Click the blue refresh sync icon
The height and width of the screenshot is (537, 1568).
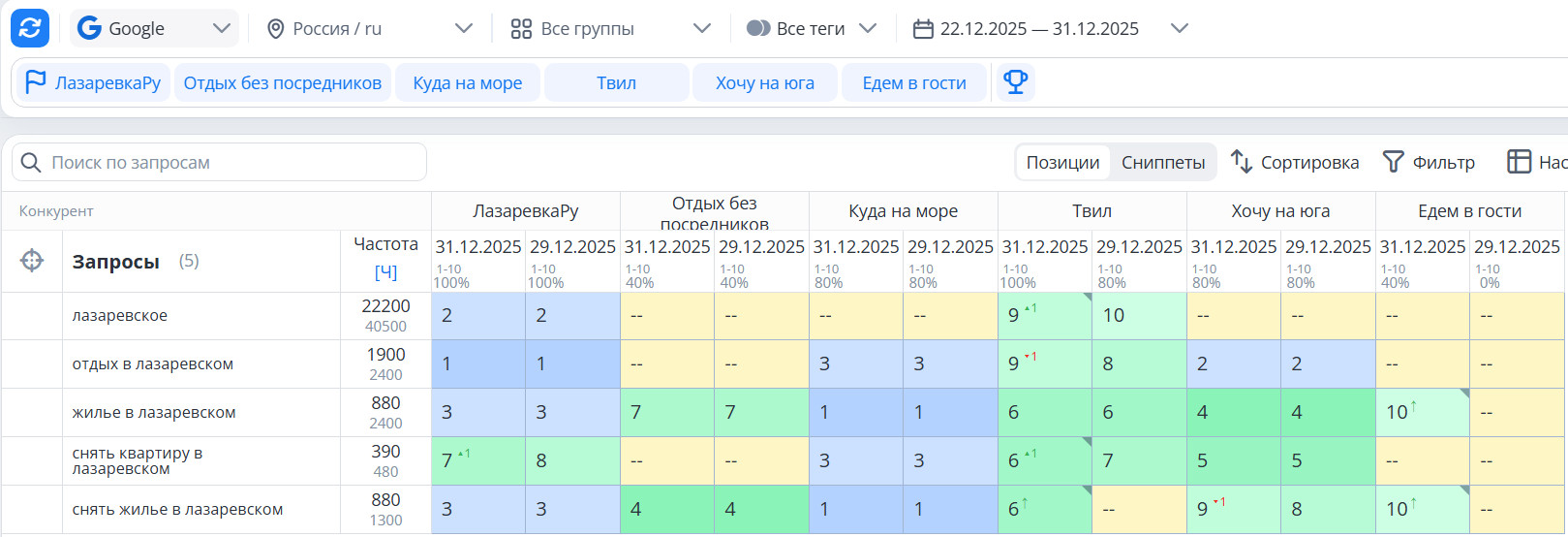(30, 28)
